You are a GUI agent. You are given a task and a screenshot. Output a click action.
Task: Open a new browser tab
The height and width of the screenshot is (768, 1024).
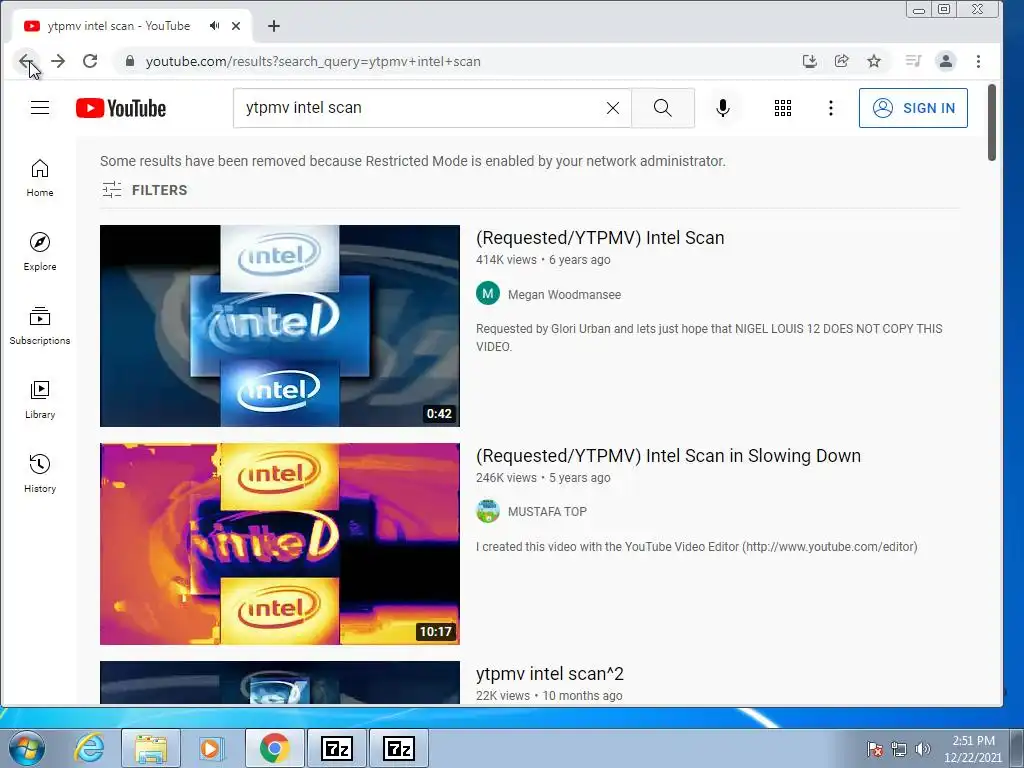click(274, 26)
